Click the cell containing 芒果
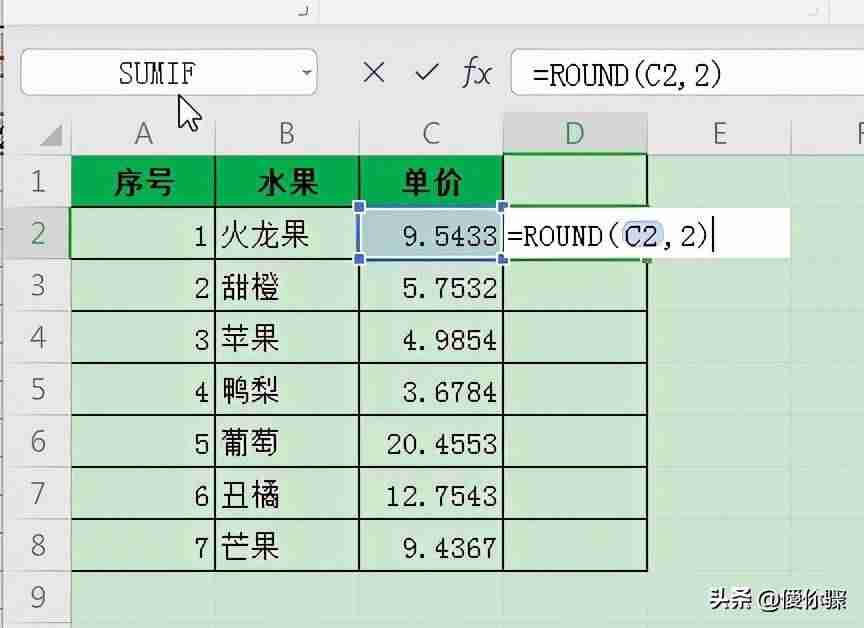 pos(287,545)
